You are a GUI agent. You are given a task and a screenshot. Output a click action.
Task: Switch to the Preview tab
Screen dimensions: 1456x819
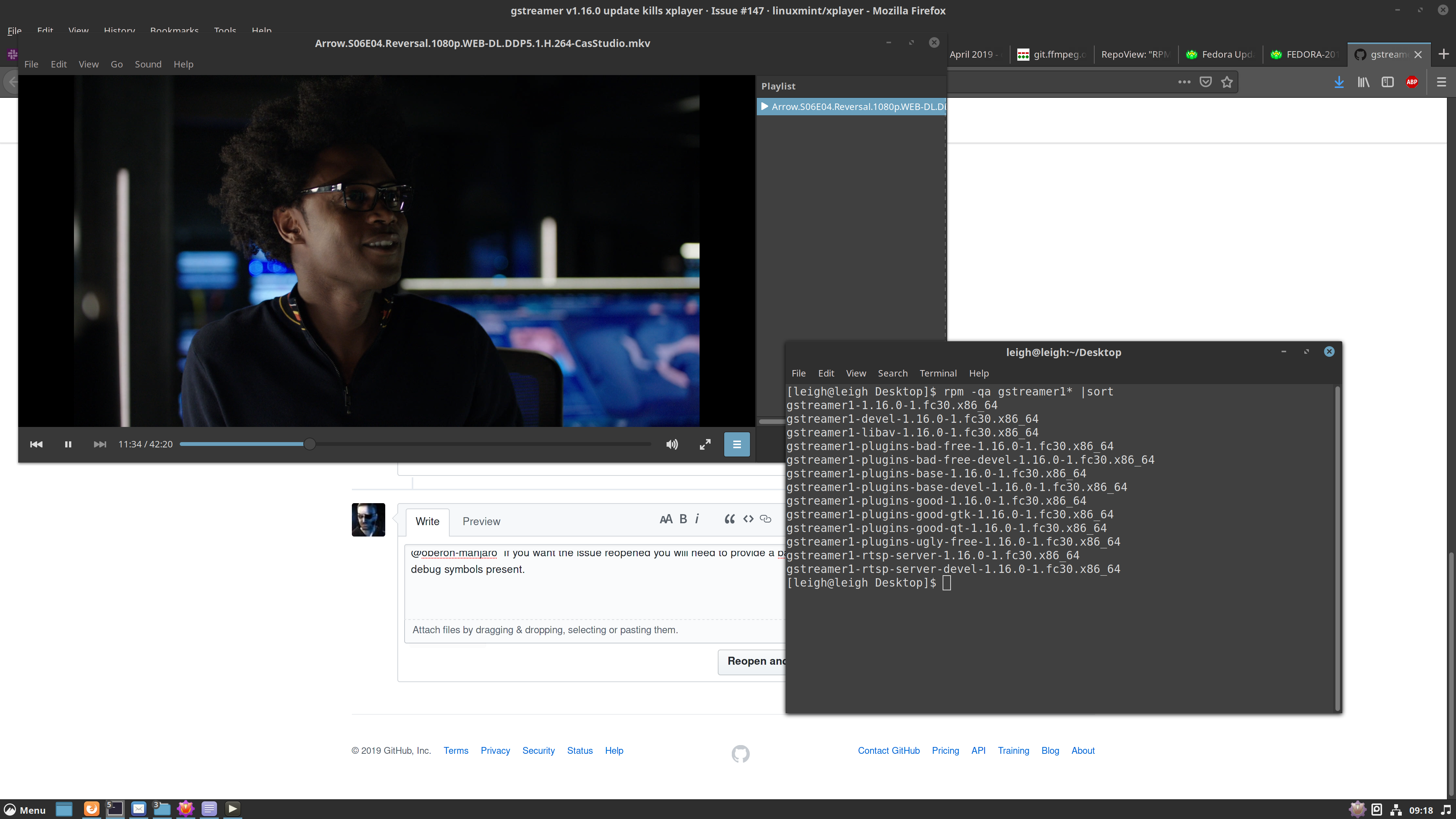pyautogui.click(x=482, y=521)
